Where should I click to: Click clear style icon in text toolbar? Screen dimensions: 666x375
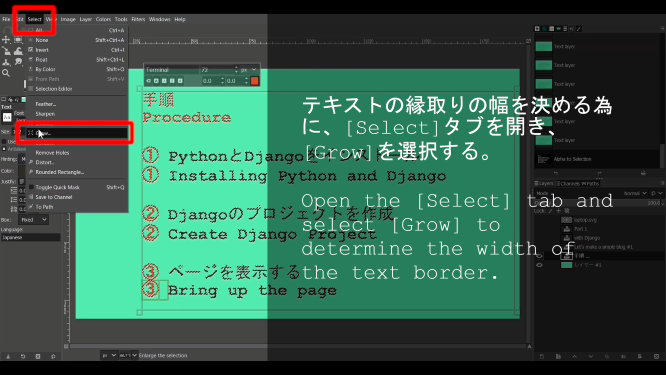tap(148, 81)
